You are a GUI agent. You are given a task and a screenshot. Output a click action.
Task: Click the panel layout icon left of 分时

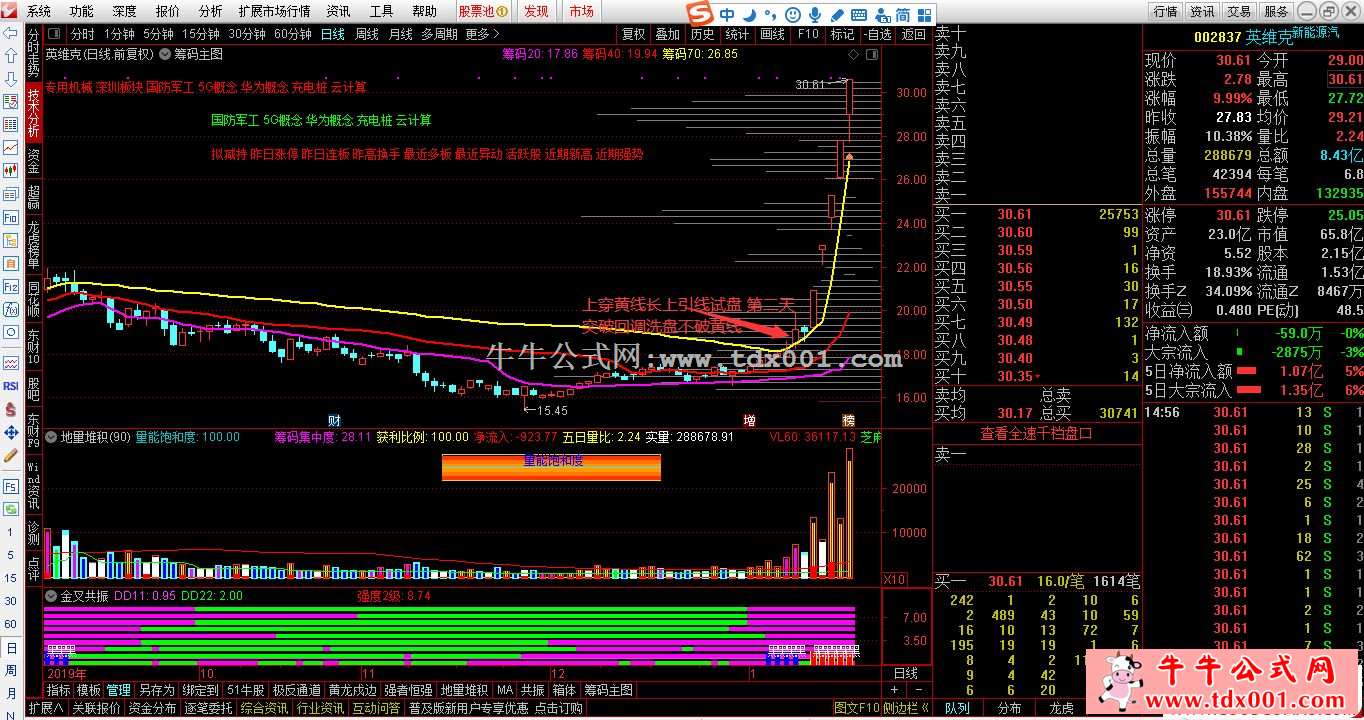[54, 34]
